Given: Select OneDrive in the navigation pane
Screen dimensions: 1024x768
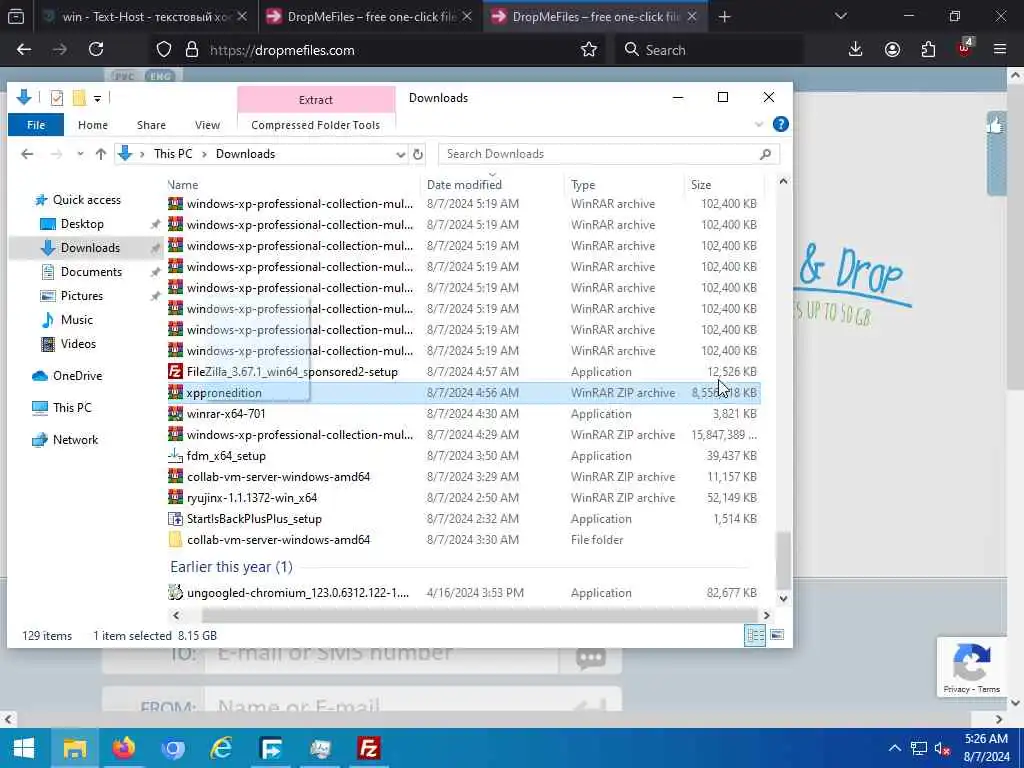Looking at the screenshot, I should [x=77, y=376].
